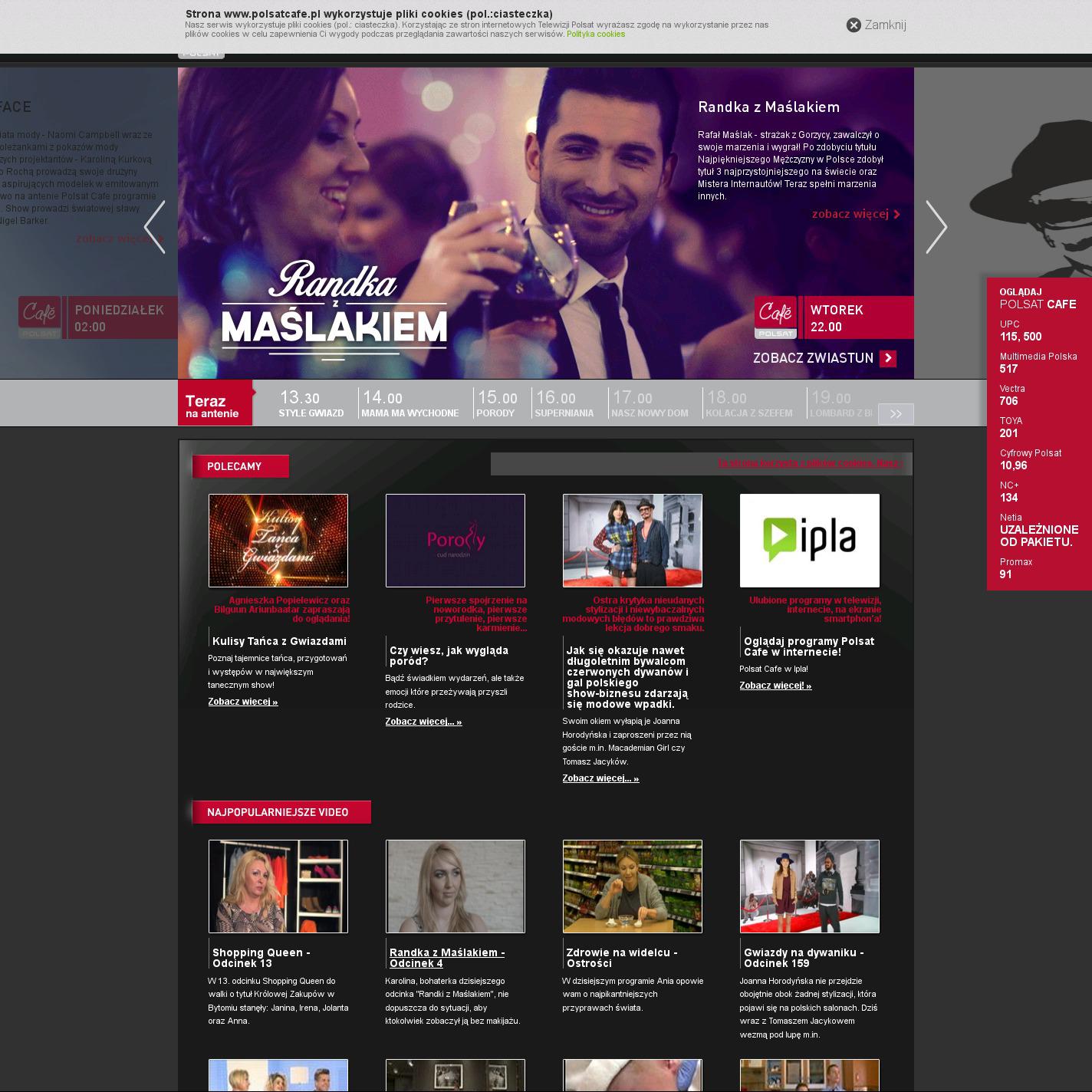Open Randka z Maślakiem - Odcinek 4 link

pyautogui.click(x=446, y=958)
